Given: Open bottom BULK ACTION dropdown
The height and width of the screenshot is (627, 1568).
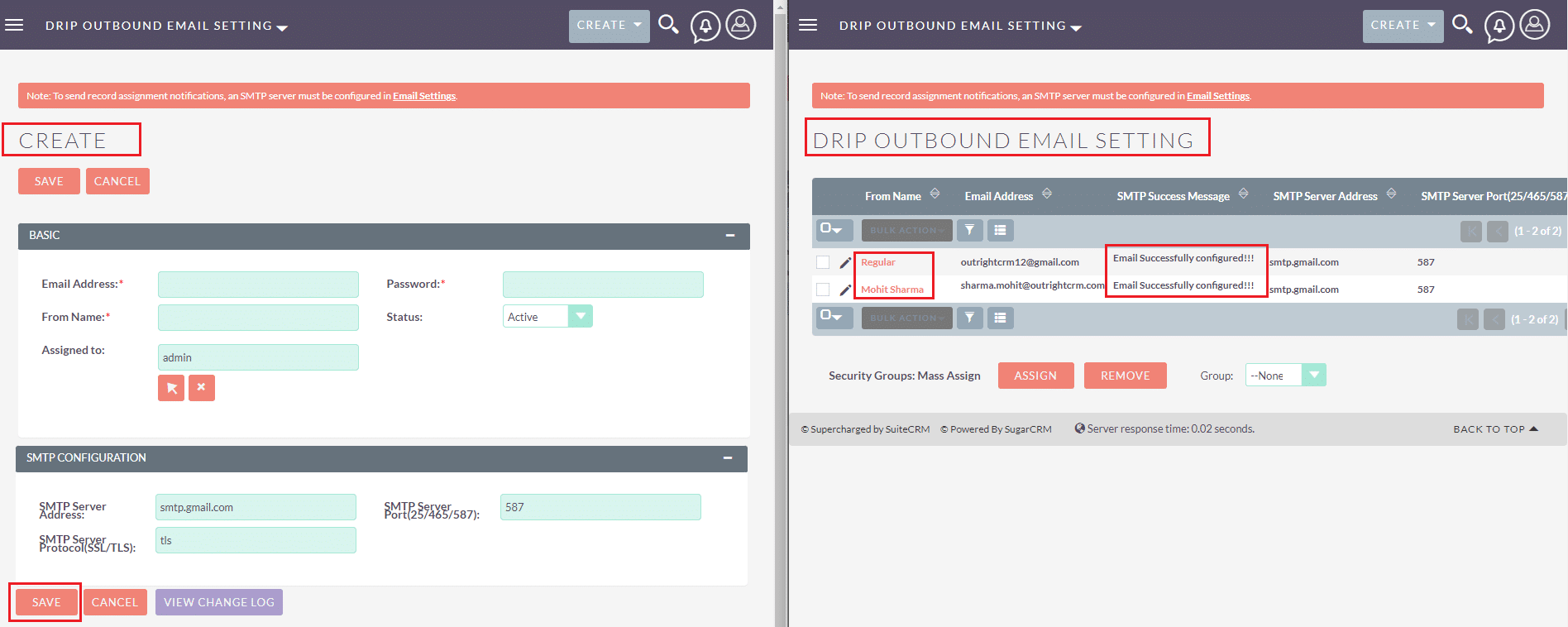Looking at the screenshot, I should click(x=907, y=318).
